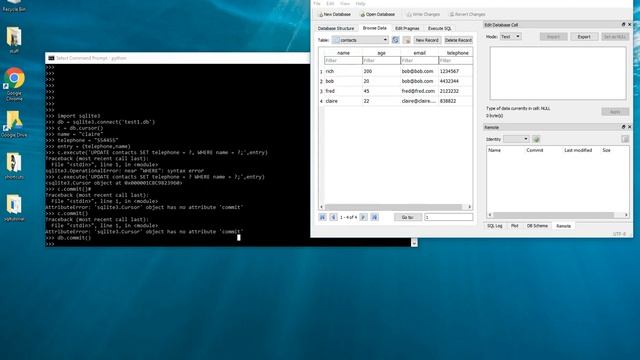Click the Go to button
This screenshot has height=360, width=640.
(x=407, y=217)
